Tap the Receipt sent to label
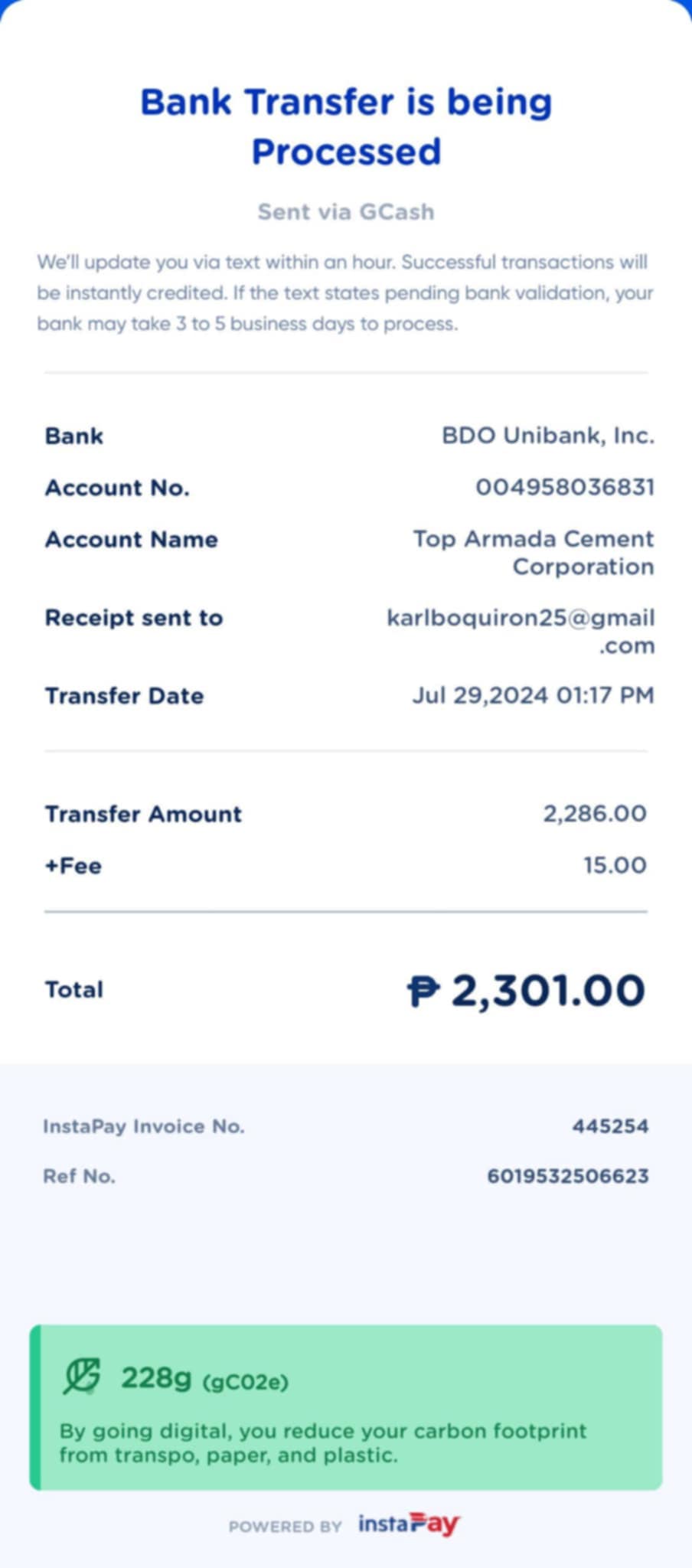This screenshot has width=692, height=1568. (x=134, y=618)
